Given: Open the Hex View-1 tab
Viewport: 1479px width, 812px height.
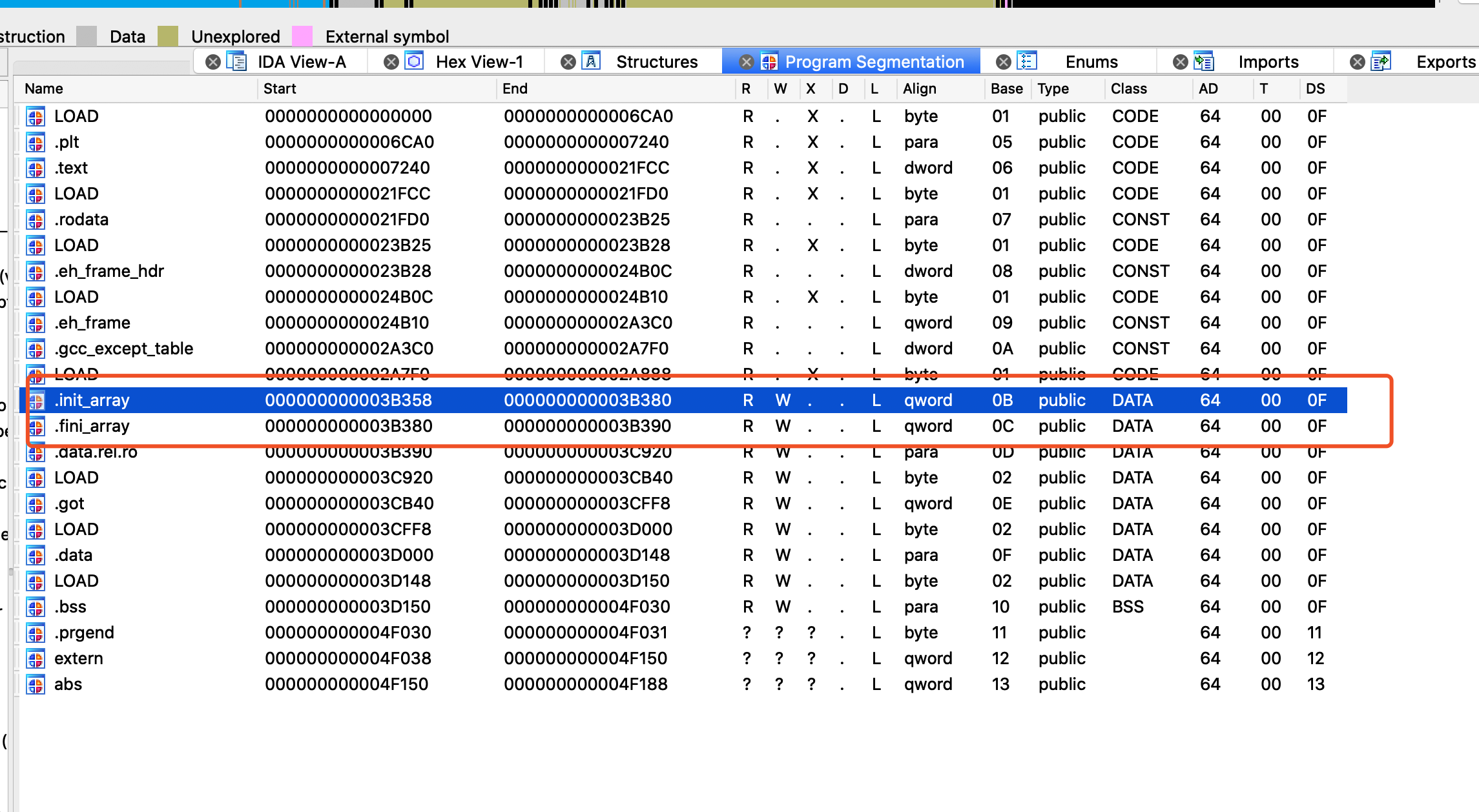Looking at the screenshot, I should (479, 62).
